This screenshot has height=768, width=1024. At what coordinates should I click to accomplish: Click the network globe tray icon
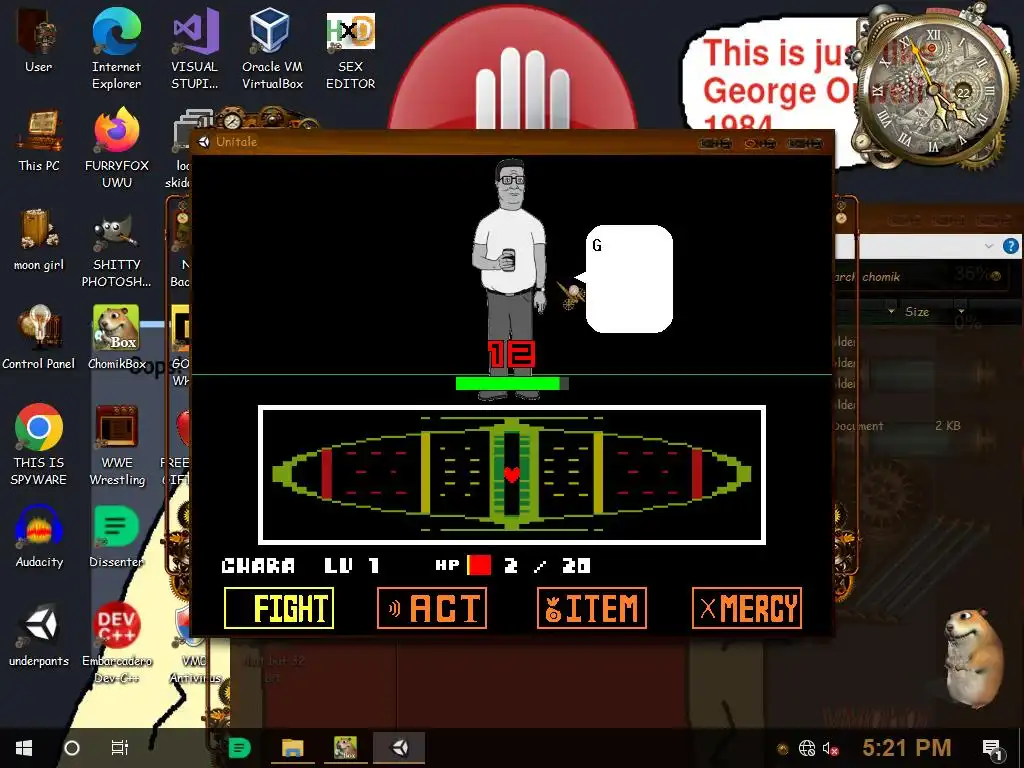click(x=807, y=748)
